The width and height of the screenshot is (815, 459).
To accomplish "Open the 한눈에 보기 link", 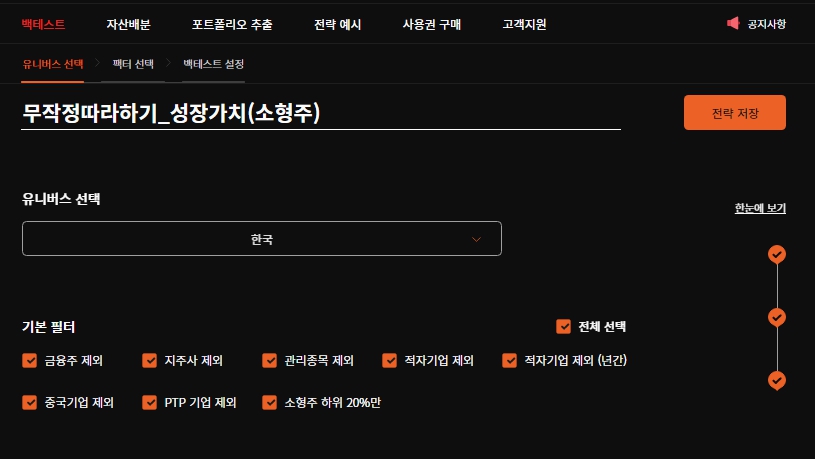I will click(x=760, y=208).
